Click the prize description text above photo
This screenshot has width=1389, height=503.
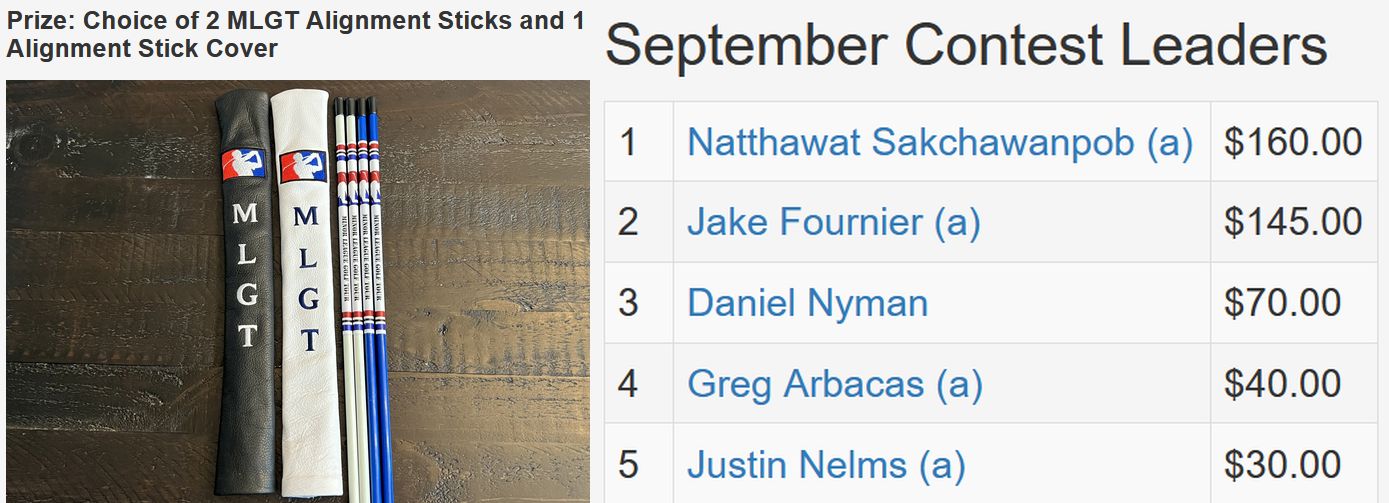(296, 34)
